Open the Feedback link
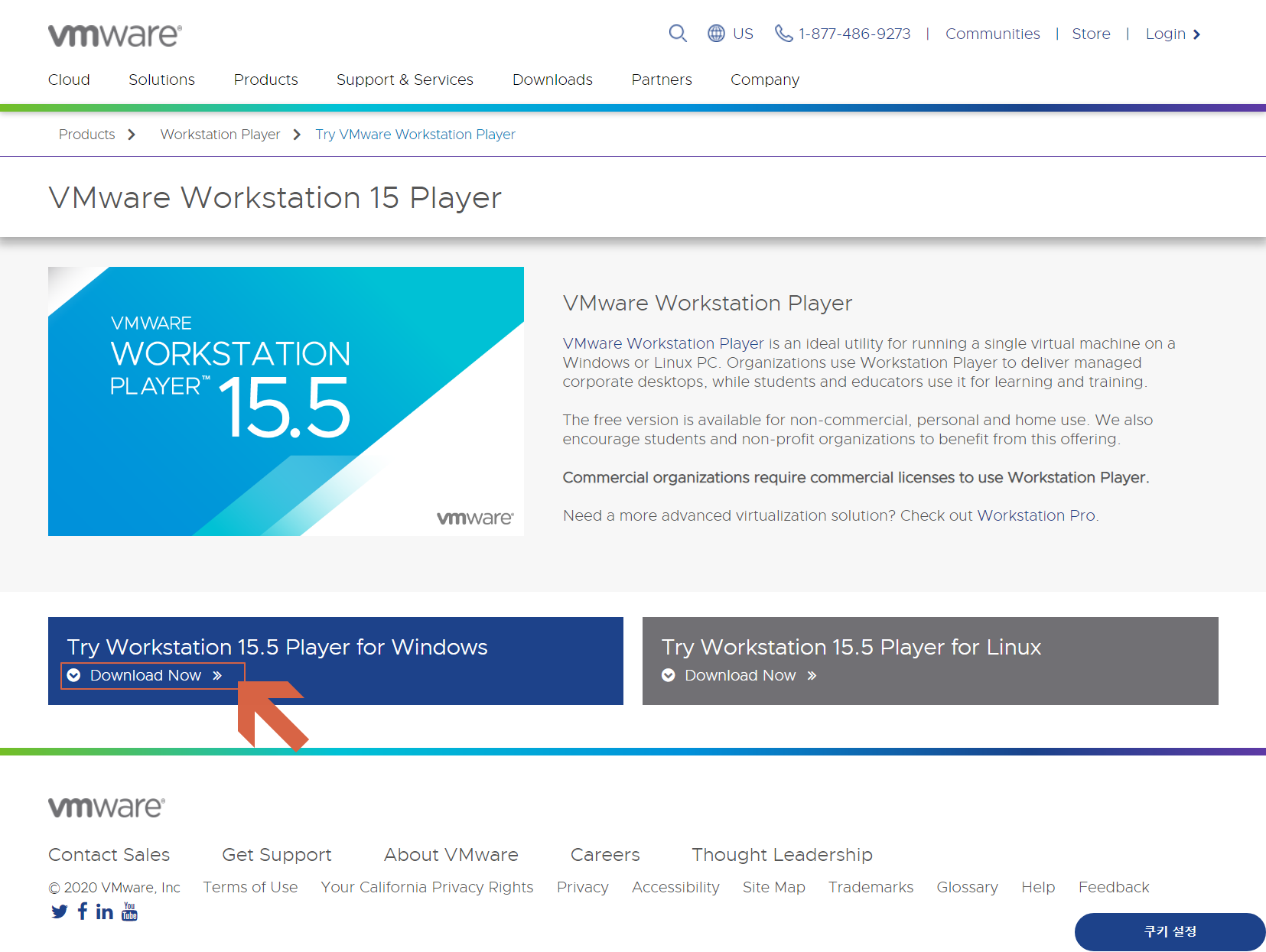 point(1114,887)
